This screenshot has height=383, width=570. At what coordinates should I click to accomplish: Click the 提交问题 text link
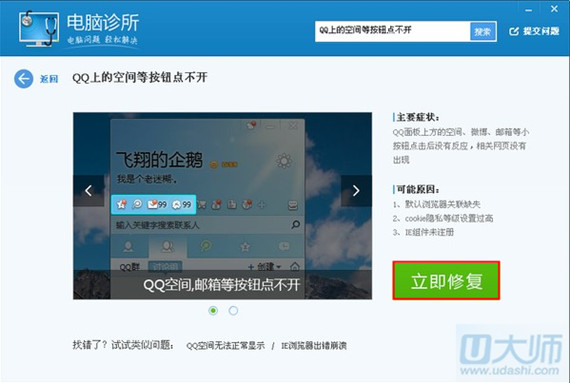click(541, 31)
